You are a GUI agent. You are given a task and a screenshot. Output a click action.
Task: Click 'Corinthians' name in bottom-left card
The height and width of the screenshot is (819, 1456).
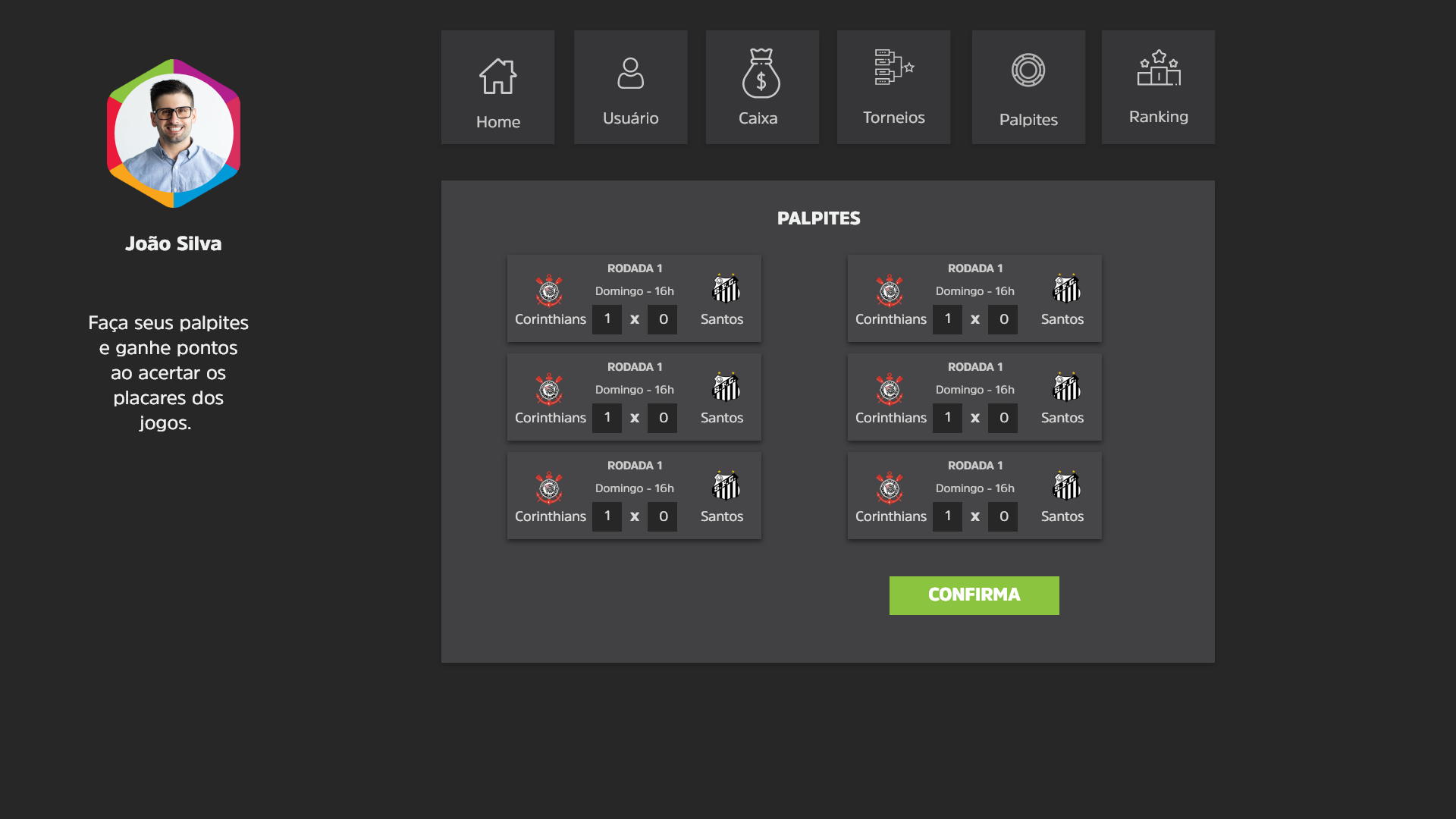coord(551,516)
